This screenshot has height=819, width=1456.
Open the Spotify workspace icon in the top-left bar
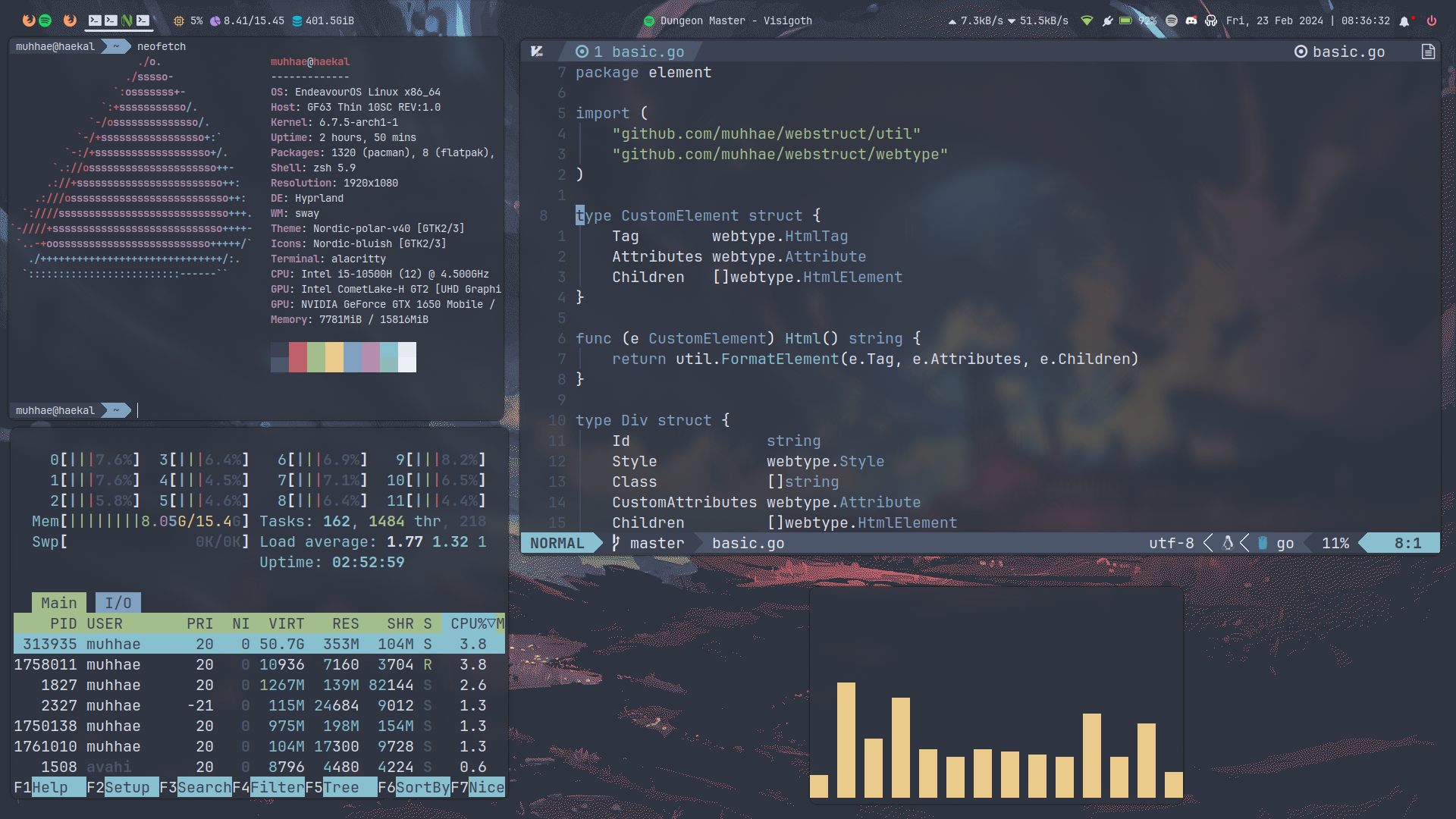click(x=45, y=20)
